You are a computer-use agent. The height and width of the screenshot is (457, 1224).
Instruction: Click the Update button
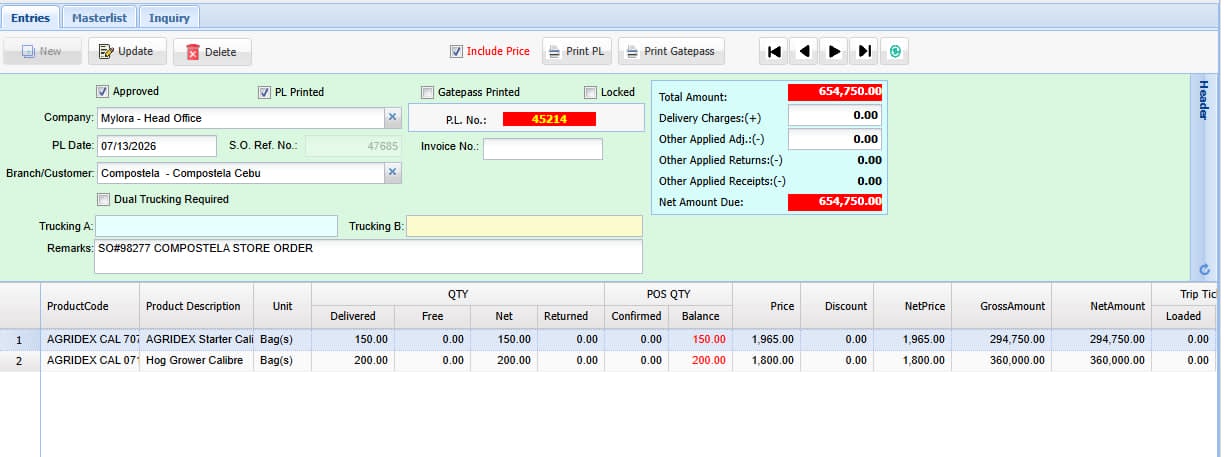(x=127, y=51)
